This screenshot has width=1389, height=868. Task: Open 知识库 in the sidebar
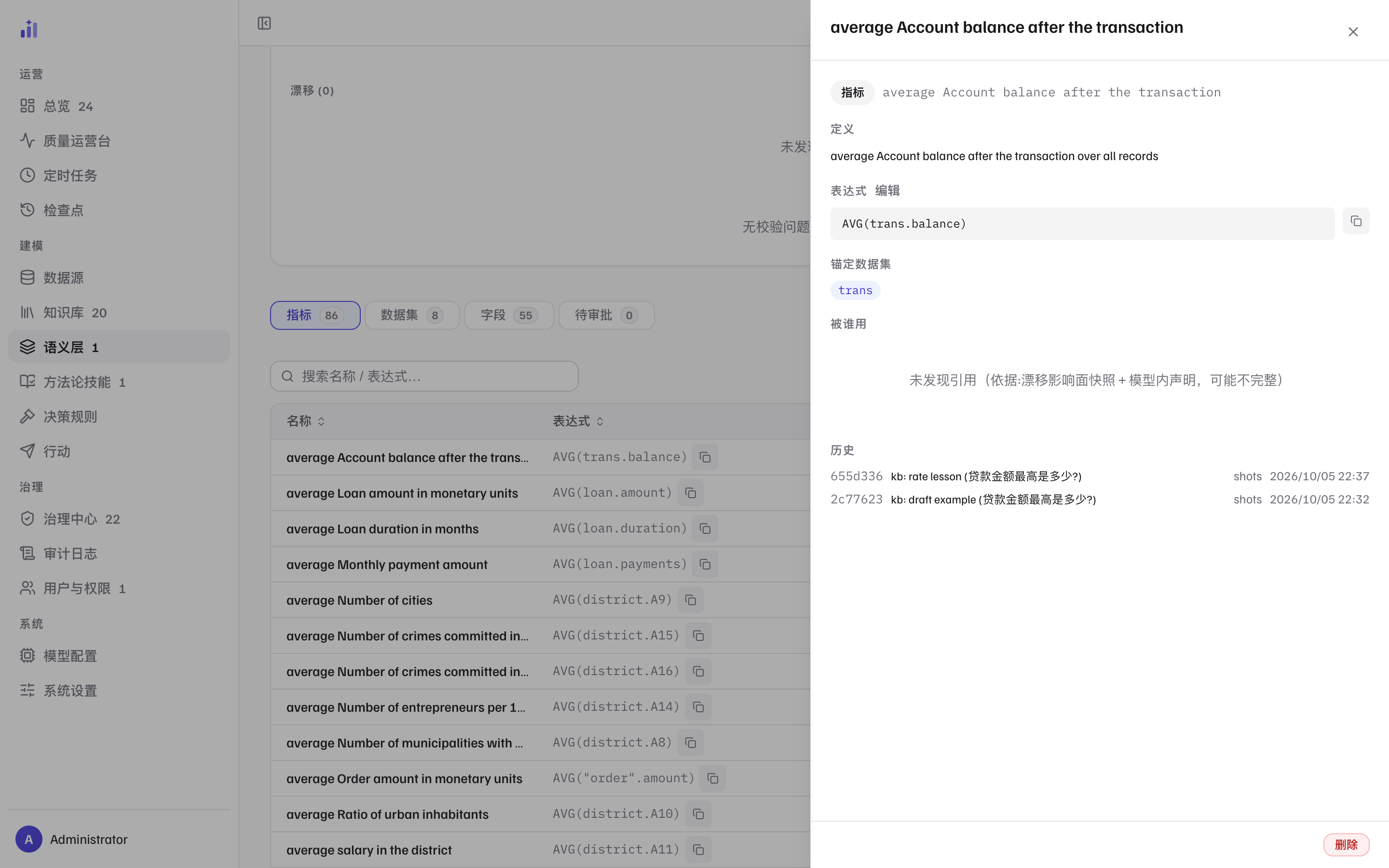tap(119, 312)
